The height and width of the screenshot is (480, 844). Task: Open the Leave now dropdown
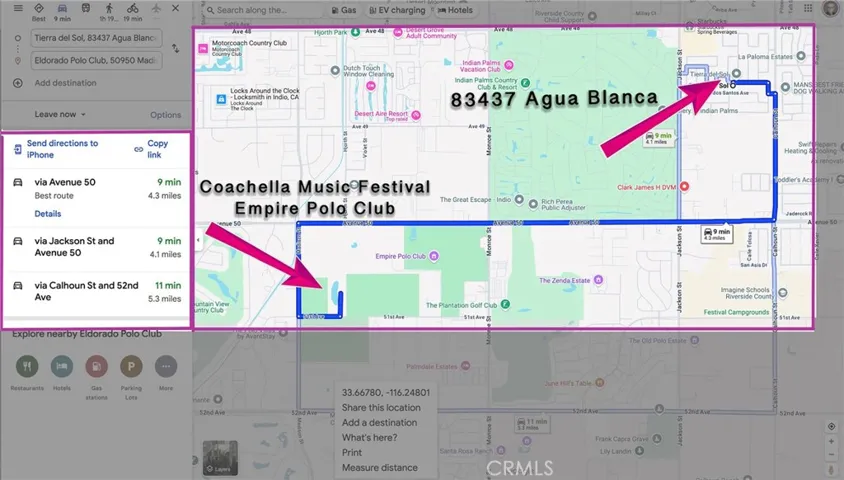[x=60, y=114]
